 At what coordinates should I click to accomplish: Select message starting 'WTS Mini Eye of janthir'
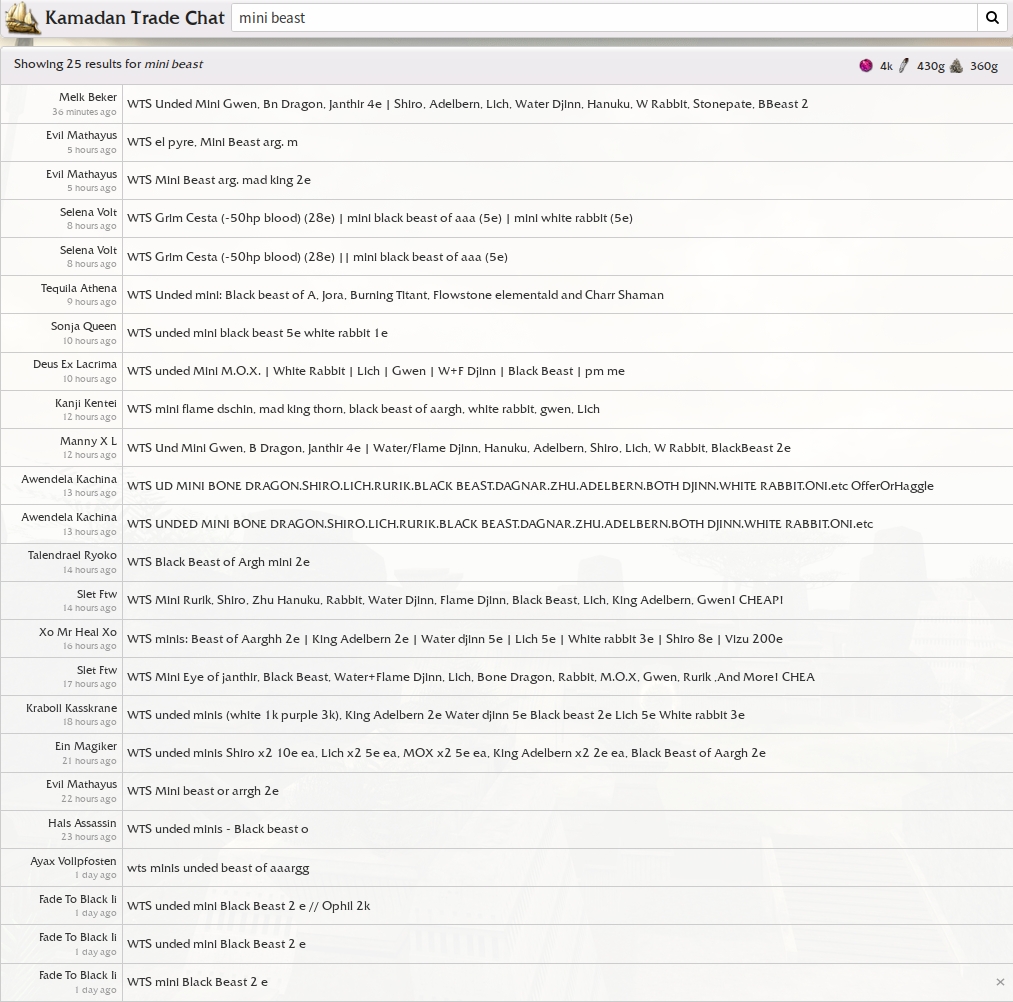tap(471, 677)
